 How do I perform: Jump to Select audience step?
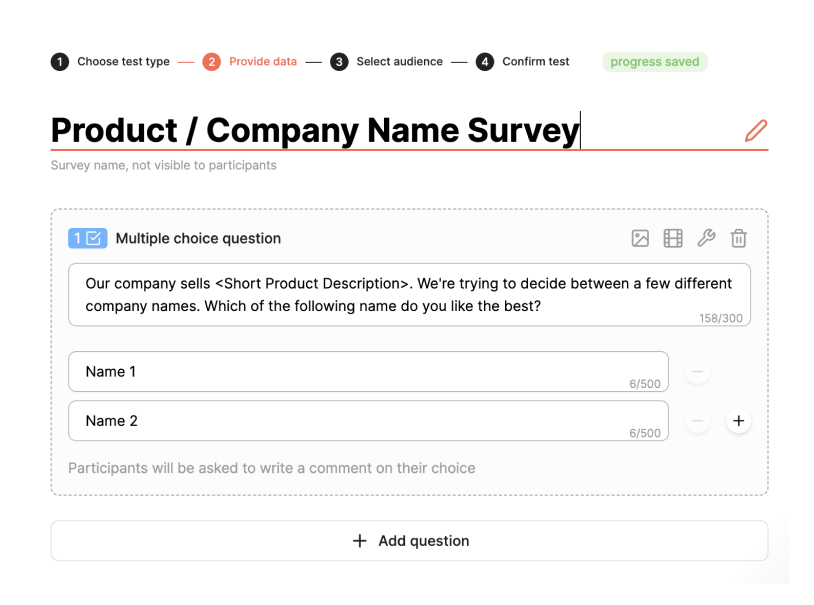[x=387, y=62]
